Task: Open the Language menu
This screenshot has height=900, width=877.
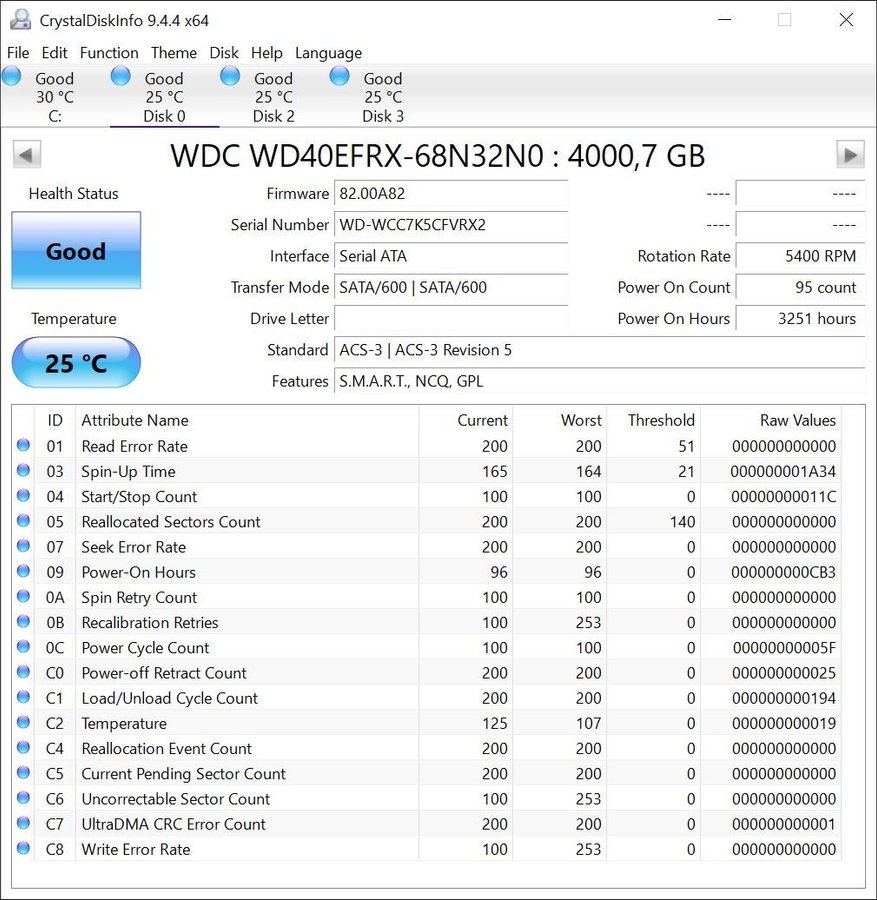Action: [x=328, y=53]
